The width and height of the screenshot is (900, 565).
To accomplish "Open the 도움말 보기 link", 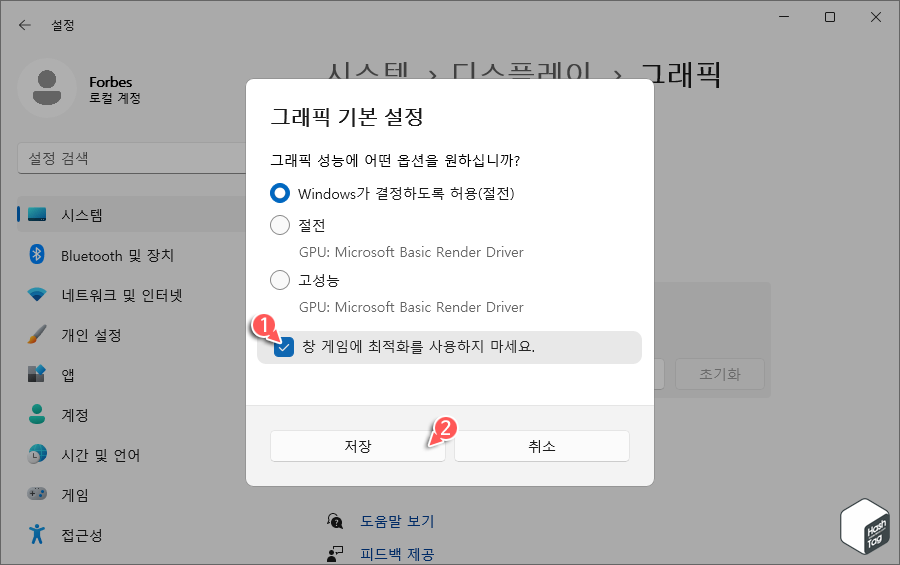I will coord(397,521).
